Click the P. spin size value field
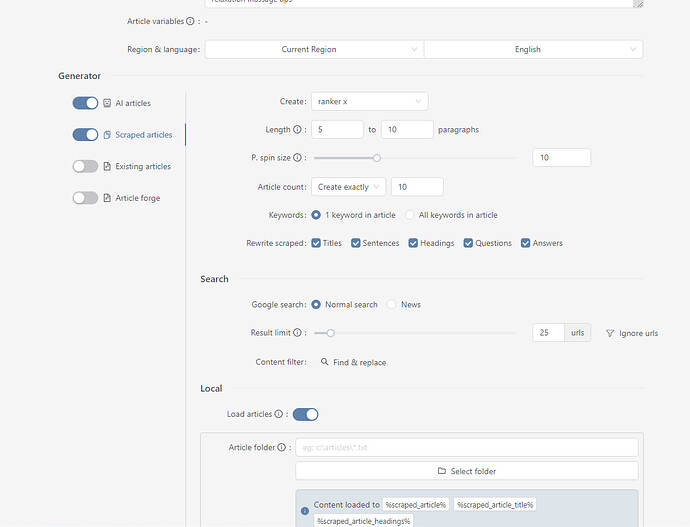 point(562,157)
